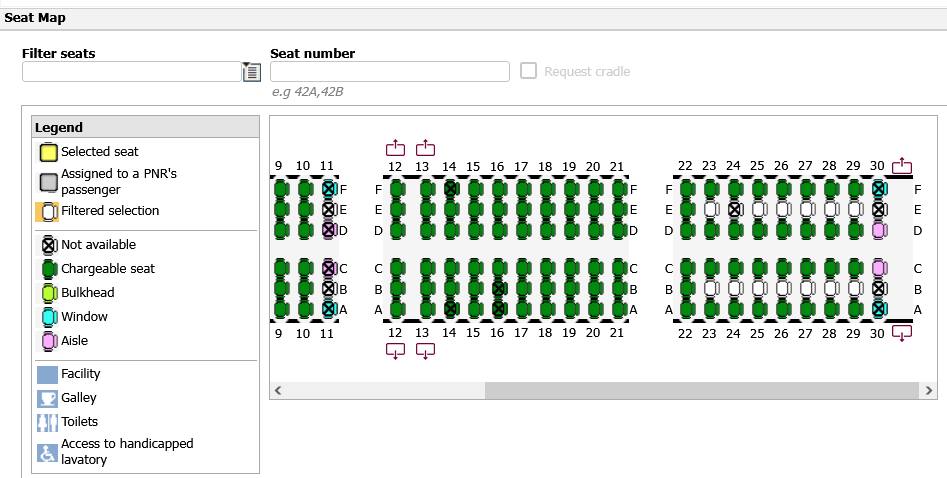Click the exit icon below row 30
Image resolution: width=947 pixels, height=478 pixels.
902,333
